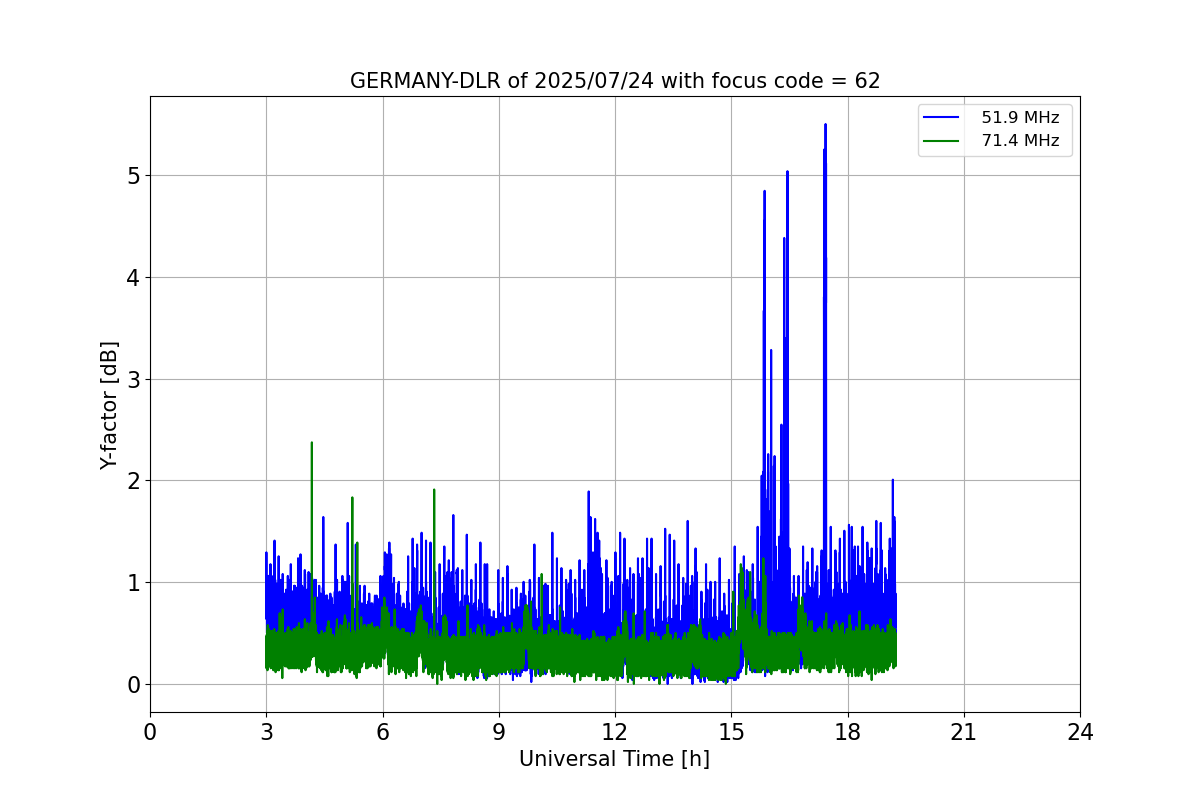Click the green line sample in legend
The width and height of the screenshot is (1200, 800).
coord(943,142)
